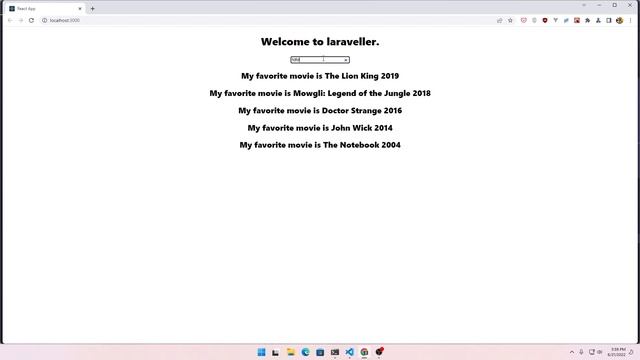Toggle the browser side panel icon
The width and height of the screenshot is (640, 360).
tap(609, 20)
